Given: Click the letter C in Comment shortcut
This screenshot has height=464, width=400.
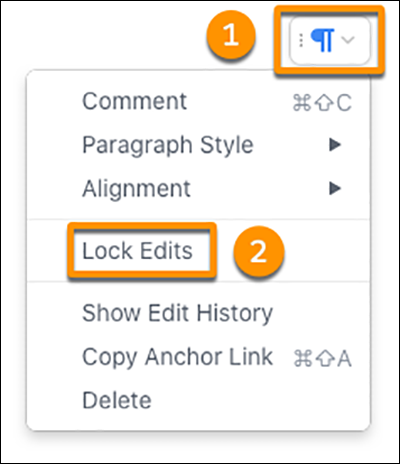Looking at the screenshot, I should (344, 103).
